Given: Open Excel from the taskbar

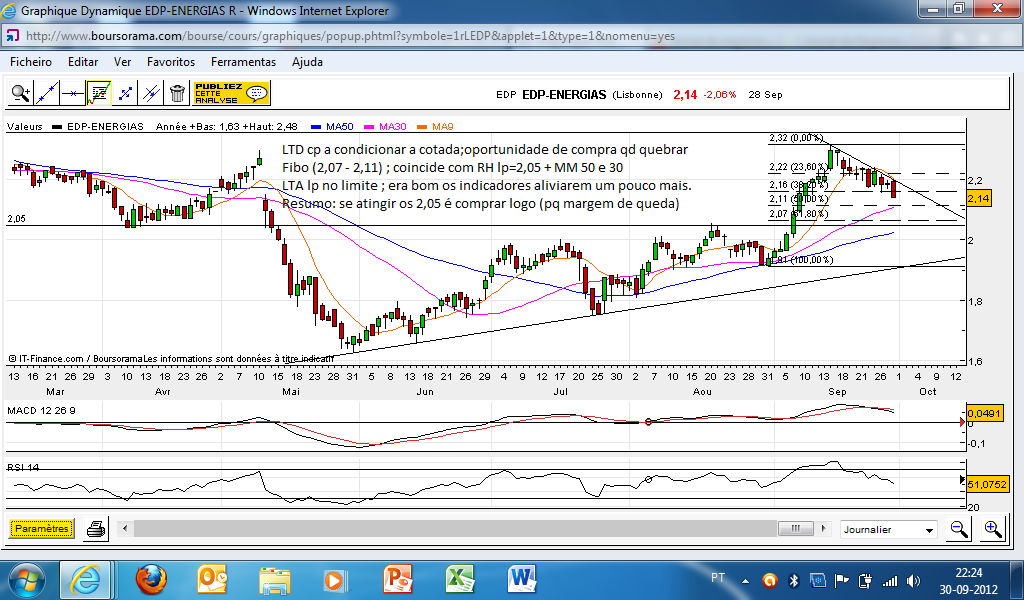Looking at the screenshot, I should click(459, 580).
